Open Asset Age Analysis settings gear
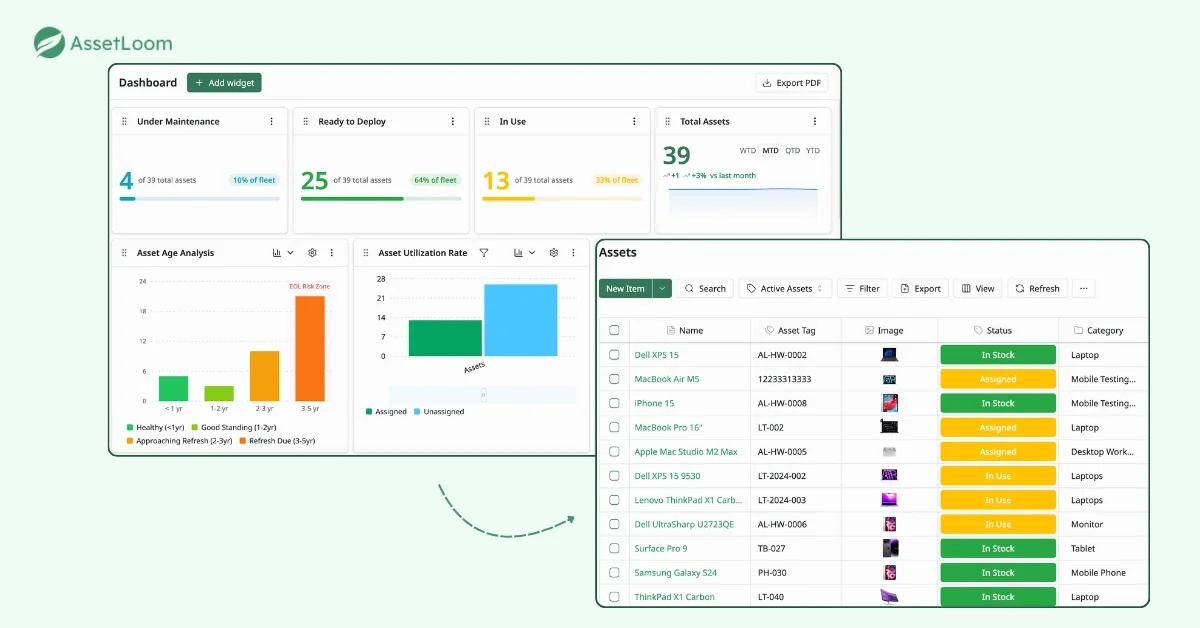Screen dimensions: 1200x628 point(312,253)
